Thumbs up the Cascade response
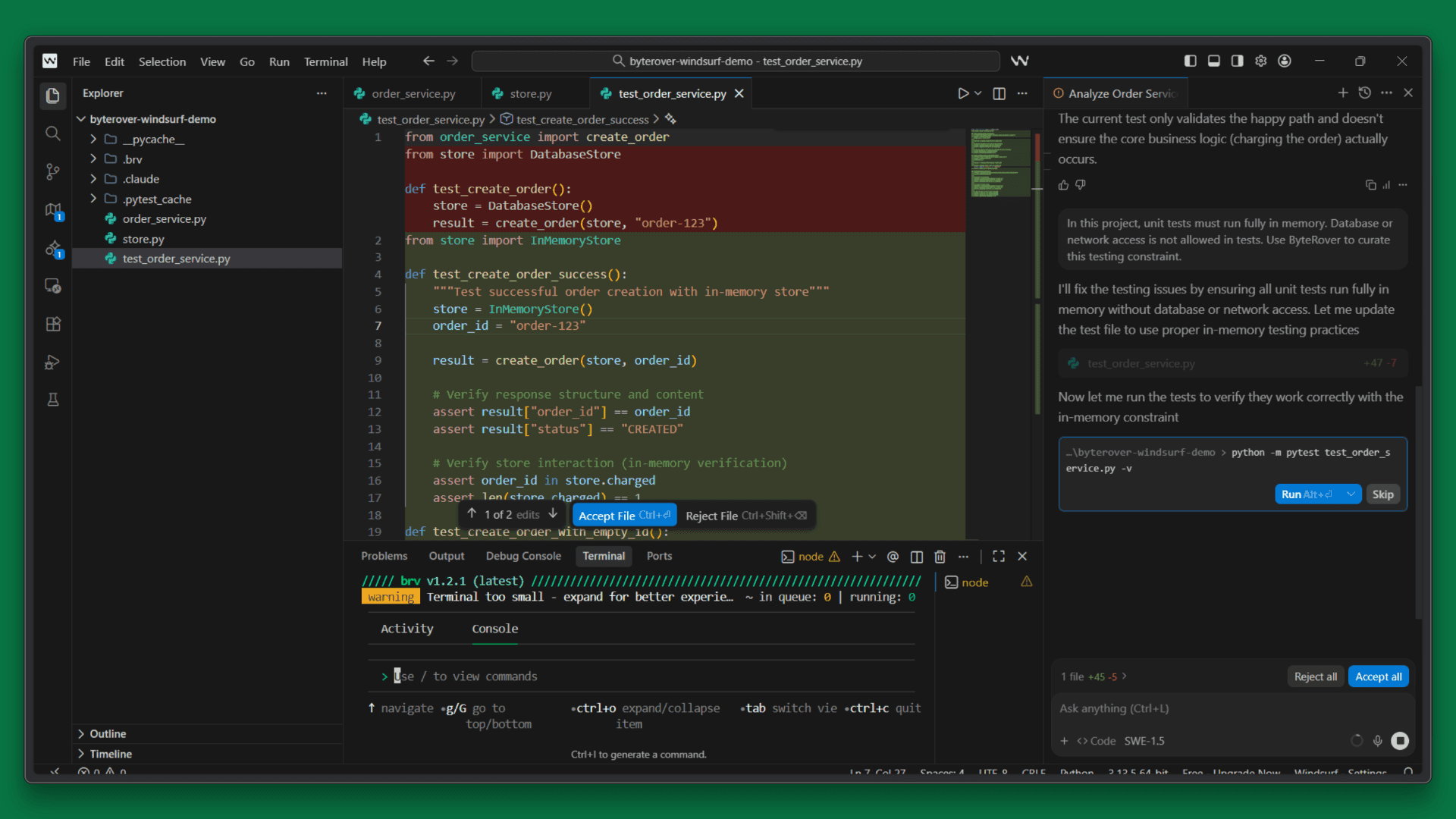The height and width of the screenshot is (819, 1456). (1063, 185)
